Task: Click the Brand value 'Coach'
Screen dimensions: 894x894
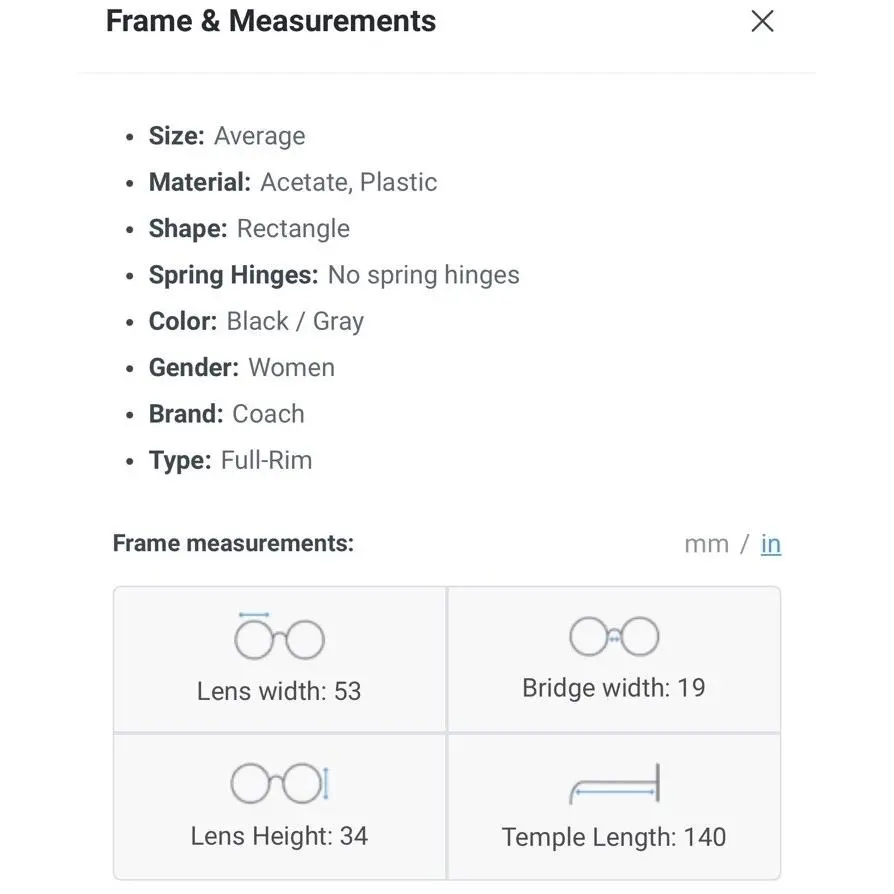Action: click(269, 414)
